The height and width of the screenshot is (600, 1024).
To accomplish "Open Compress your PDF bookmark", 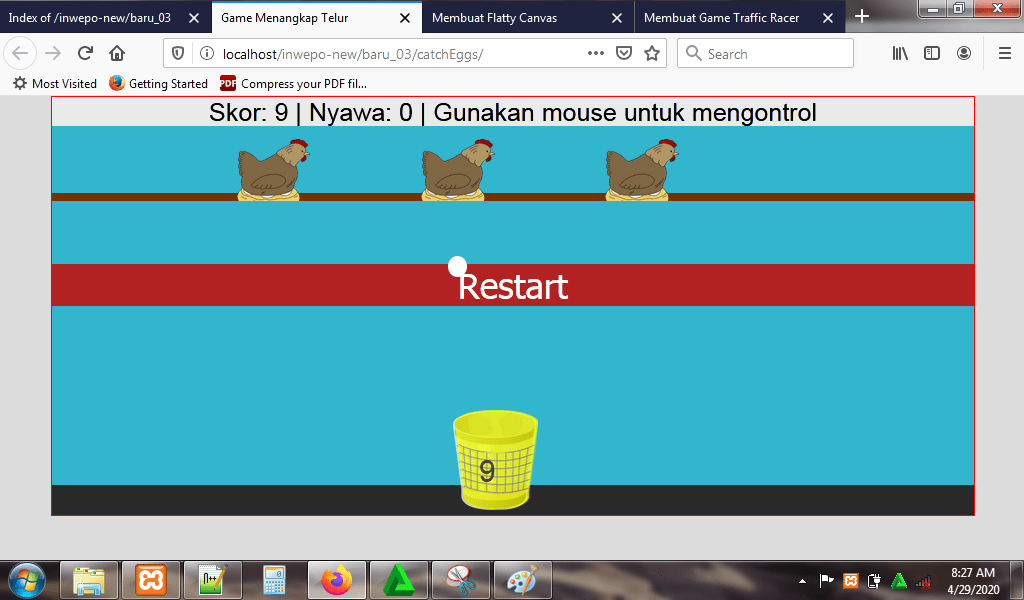I will point(293,84).
